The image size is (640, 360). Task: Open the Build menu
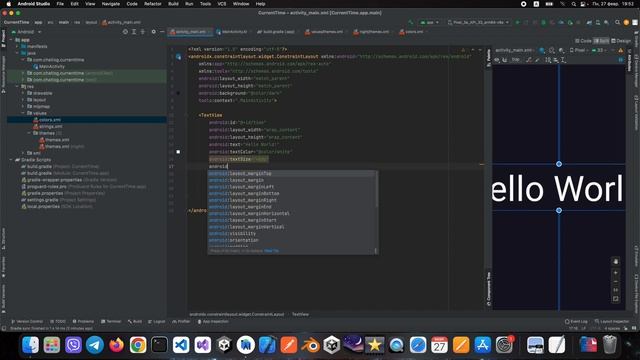click(x=173, y=4)
